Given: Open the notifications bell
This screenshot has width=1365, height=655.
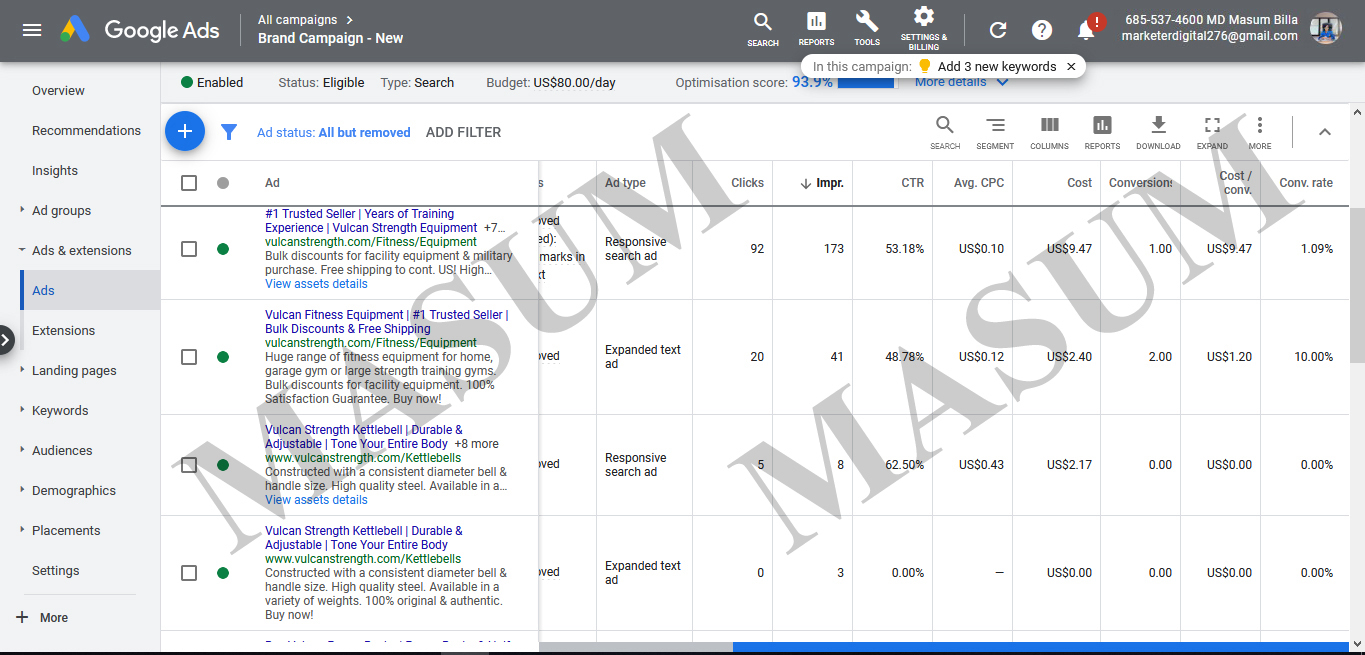Looking at the screenshot, I should click(1087, 30).
